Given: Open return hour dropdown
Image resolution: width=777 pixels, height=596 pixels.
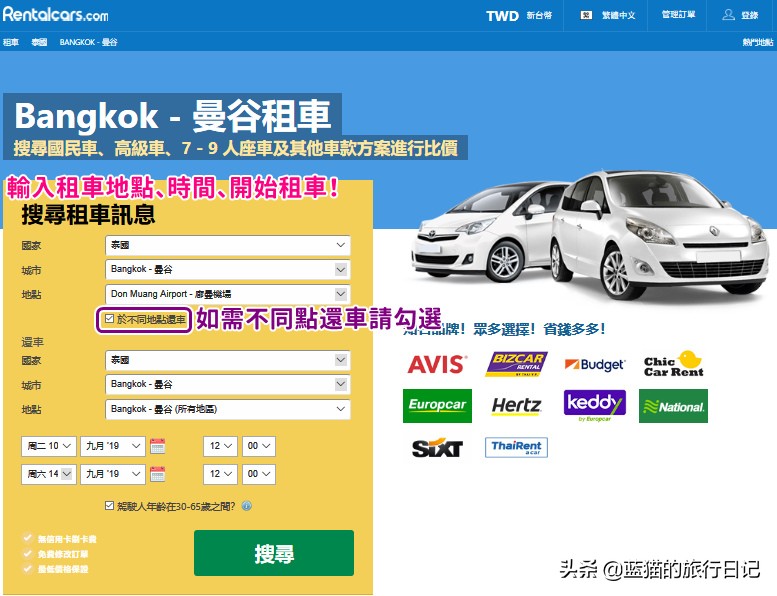Looking at the screenshot, I should coord(221,474).
